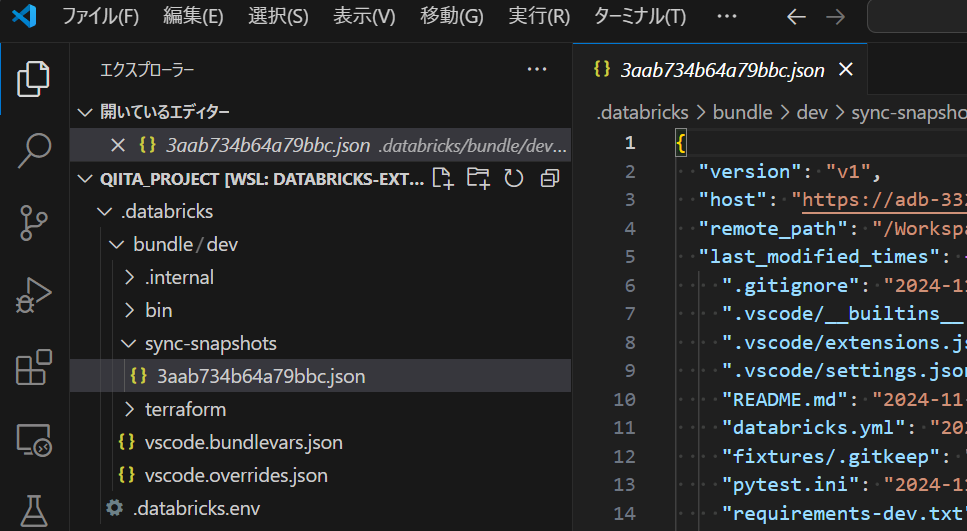Image resolution: width=967 pixels, height=531 pixels.
Task: Open explorer panel more actions menu
Action: click(x=537, y=70)
